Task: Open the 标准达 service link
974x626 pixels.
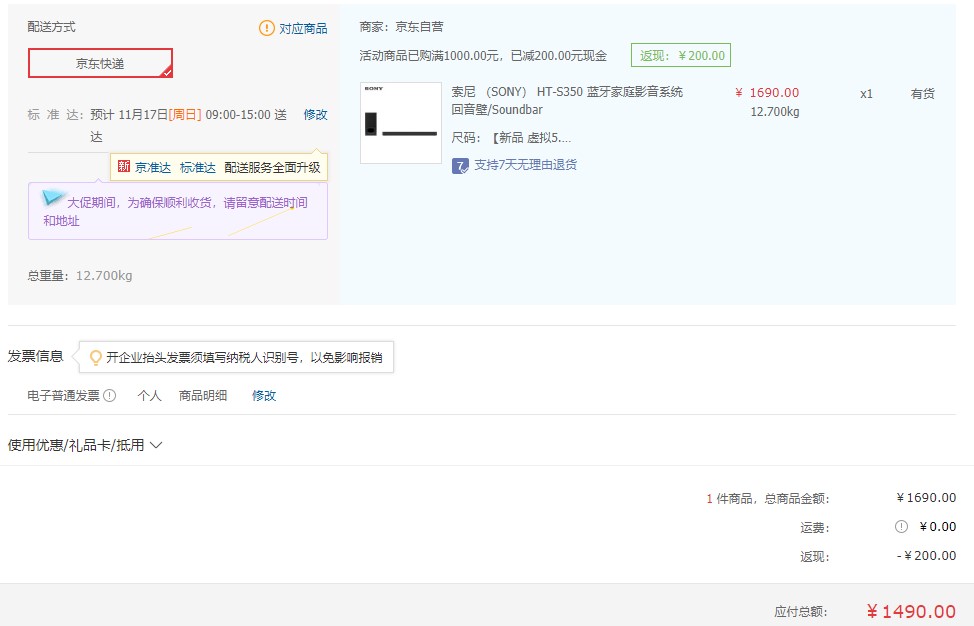Action: [198, 168]
